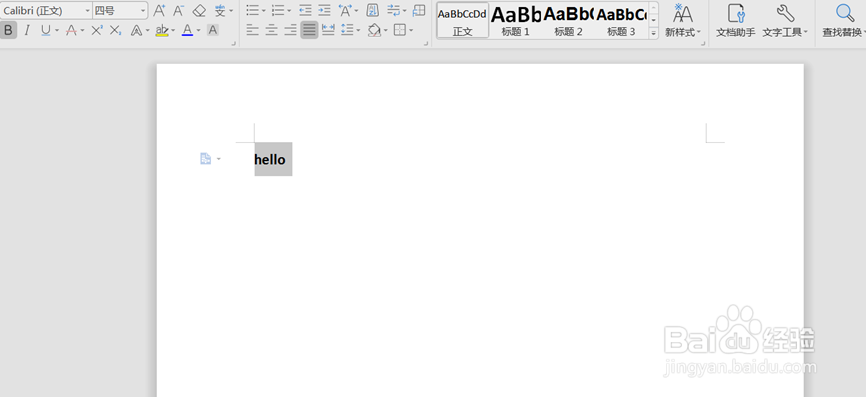Expand the styles gallery more button

(653, 33)
